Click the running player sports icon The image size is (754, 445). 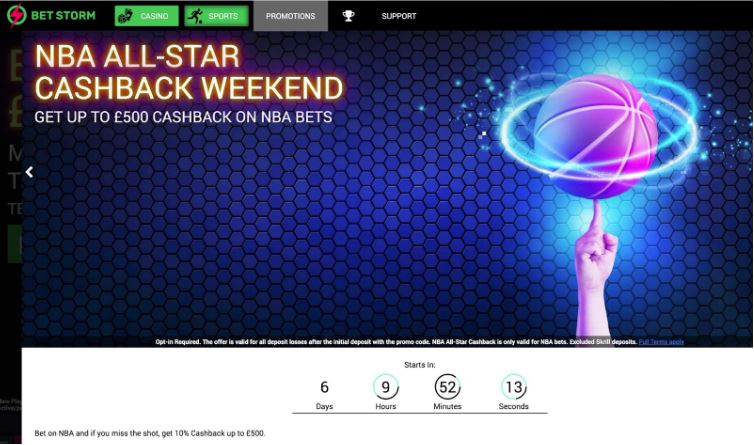(195, 16)
